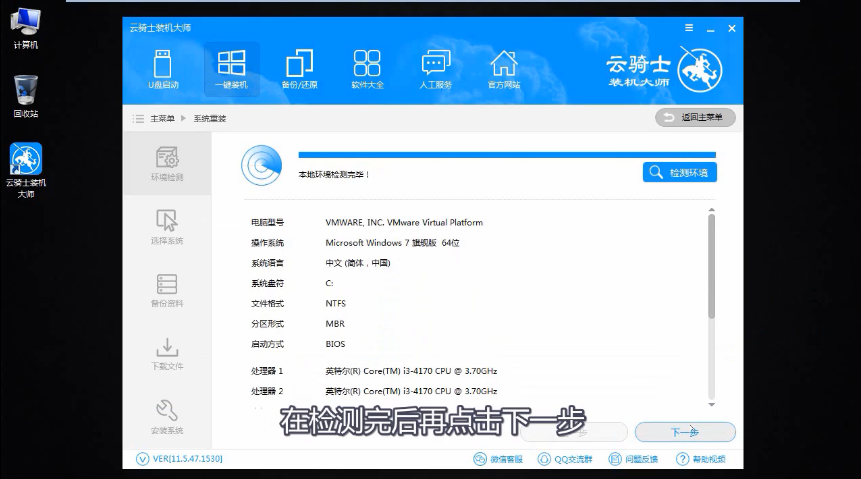Click the 下一步 button
This screenshot has height=479, width=861.
685,432
